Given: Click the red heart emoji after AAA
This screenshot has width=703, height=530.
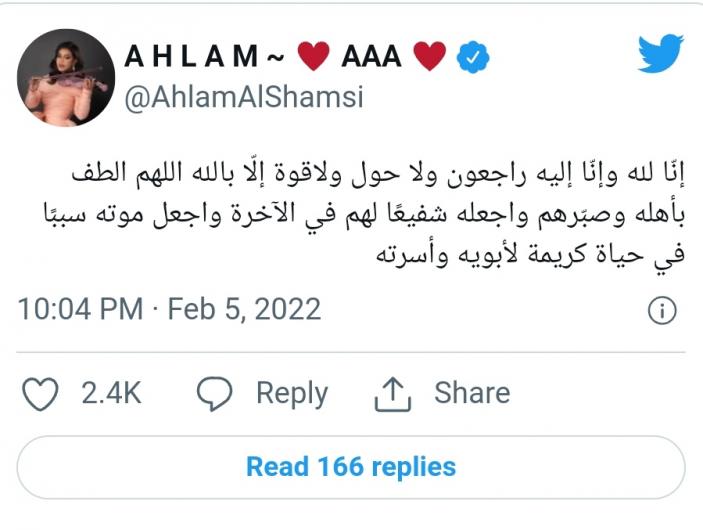Looking at the screenshot, I should [x=430, y=56].
